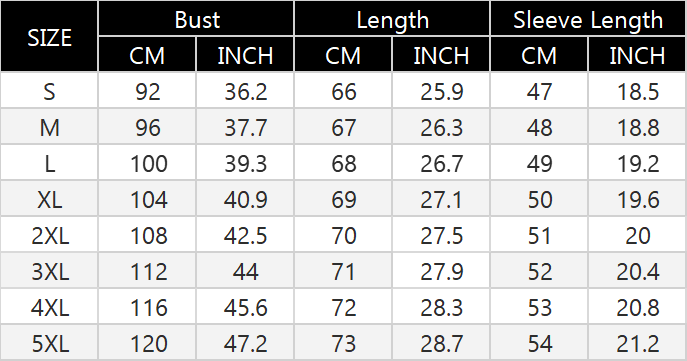Click the 44 bust inch value
This screenshot has height=361, width=687.
point(245,271)
